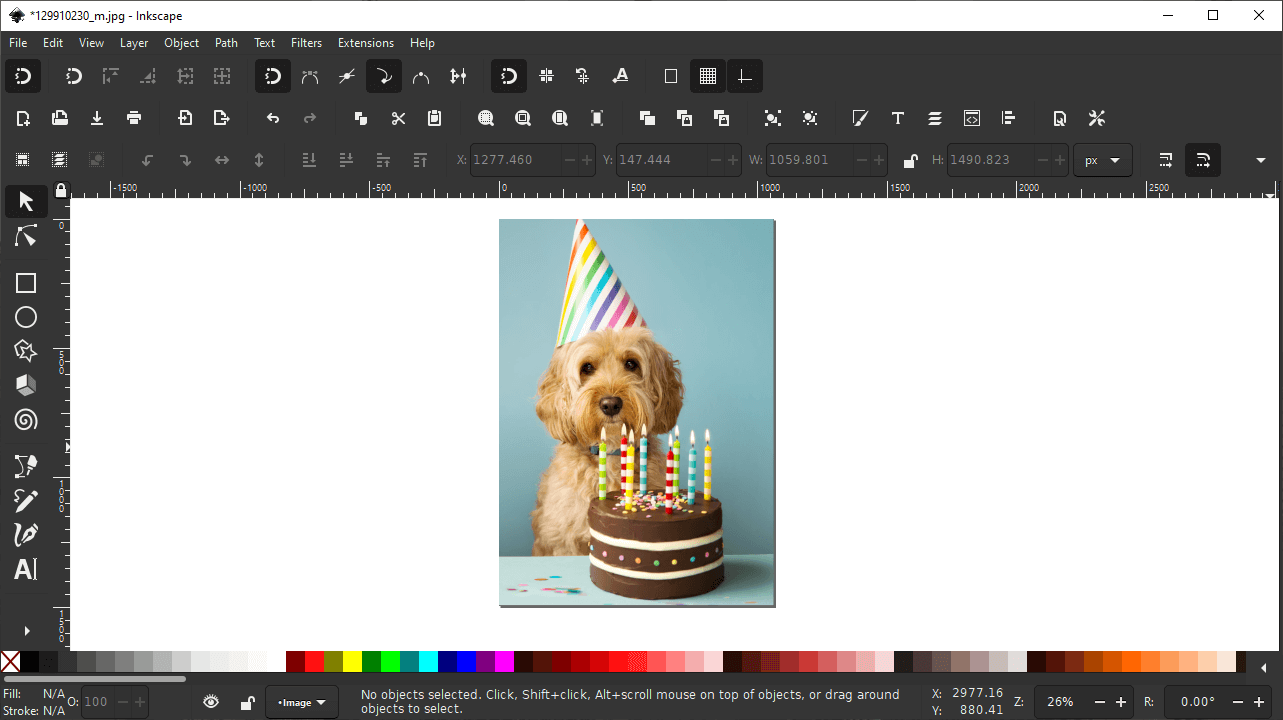Screen dimensions: 1283x720
Task: Toggle width-height ratio lock
Action: [x=910, y=160]
